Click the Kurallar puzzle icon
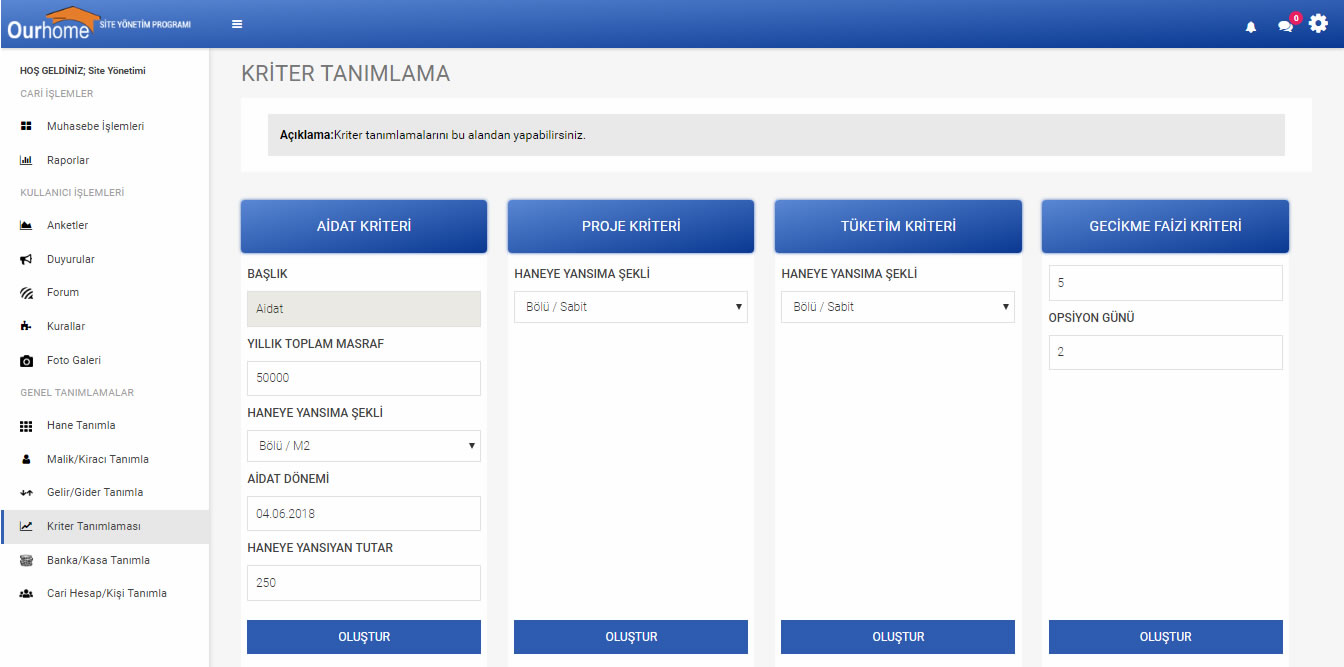1344x667 pixels. pyautogui.click(x=26, y=326)
